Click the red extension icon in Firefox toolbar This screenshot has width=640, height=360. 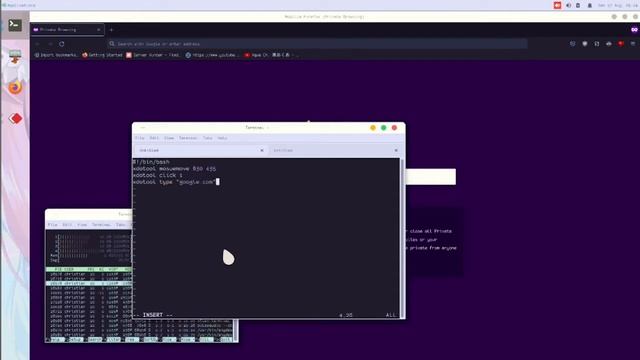tap(621, 44)
